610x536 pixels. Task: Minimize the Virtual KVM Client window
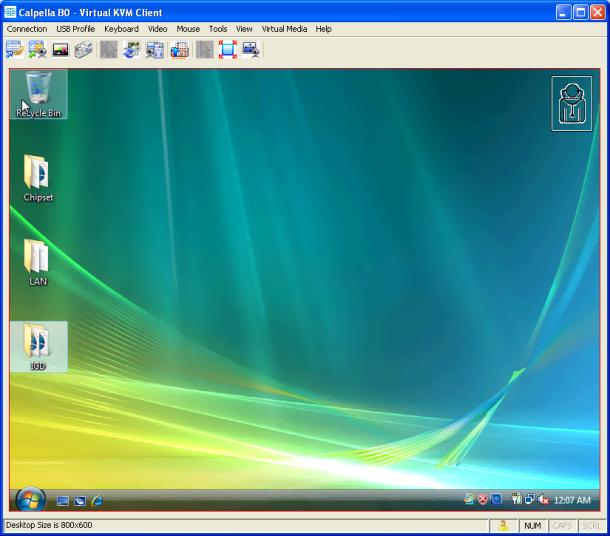563,12
